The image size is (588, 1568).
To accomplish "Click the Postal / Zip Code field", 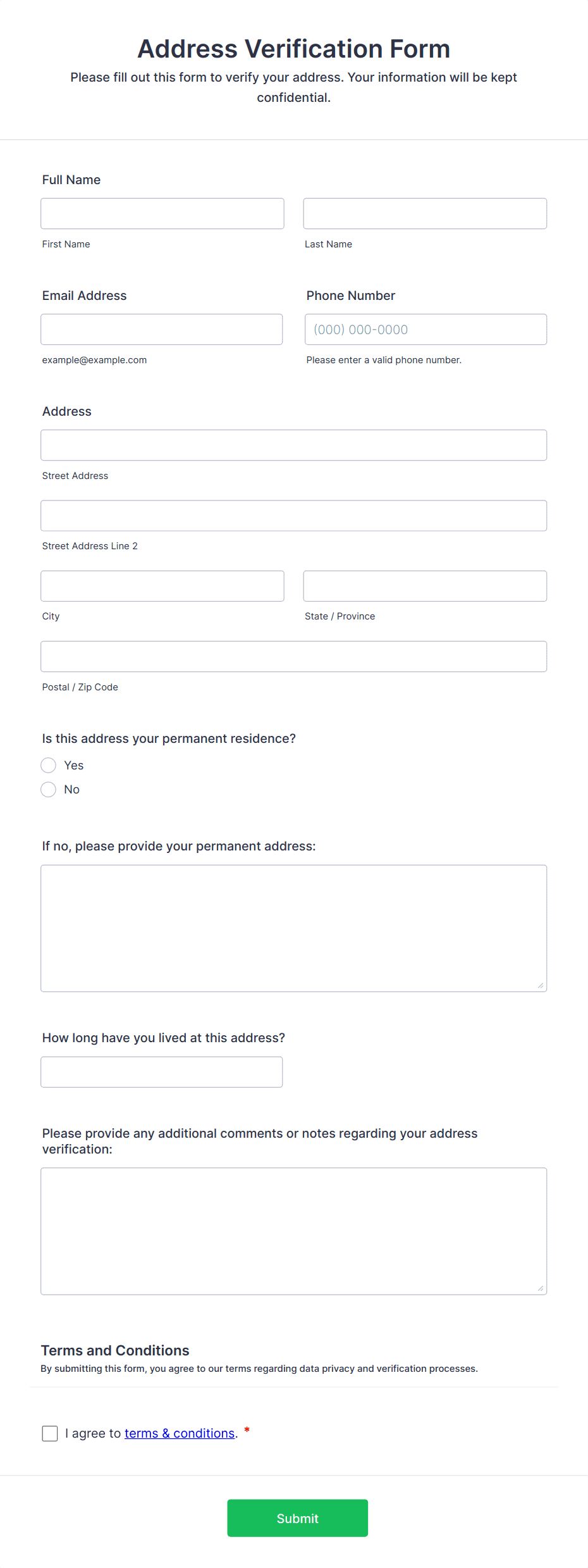I will click(x=293, y=656).
